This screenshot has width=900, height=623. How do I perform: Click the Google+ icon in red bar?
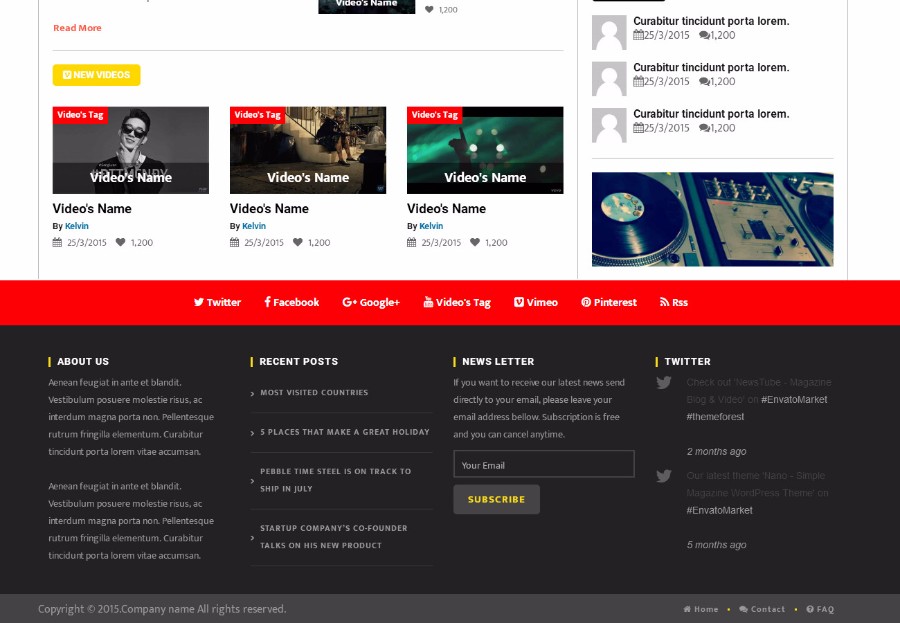pyautogui.click(x=350, y=302)
